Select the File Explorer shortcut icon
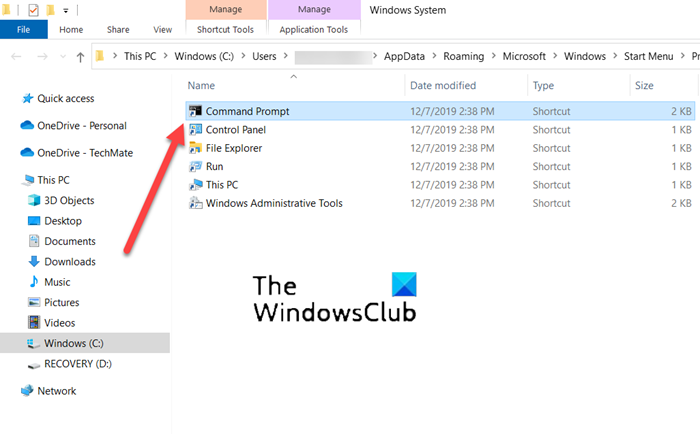This screenshot has height=435, width=700. [x=195, y=148]
